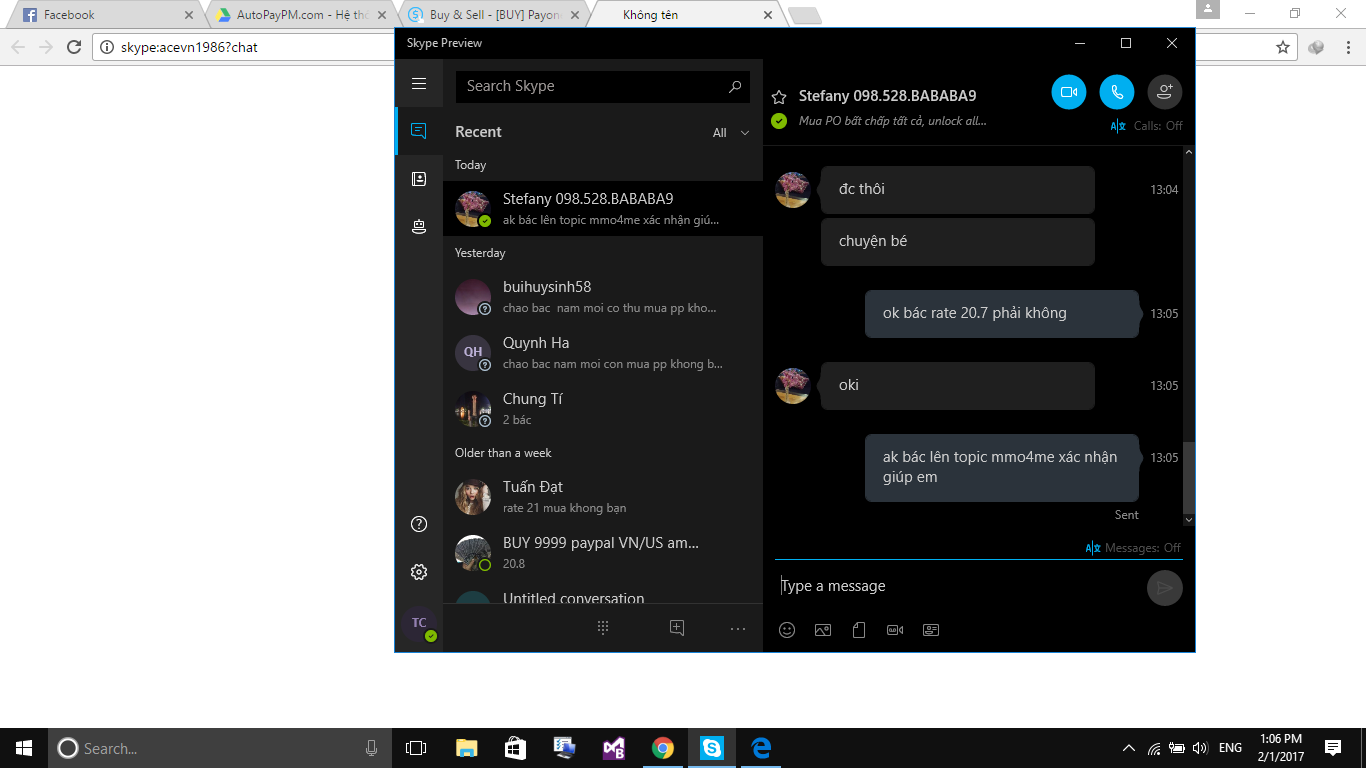Open the Recent conversations sidebar icon
Image resolution: width=1366 pixels, height=768 pixels.
point(419,131)
